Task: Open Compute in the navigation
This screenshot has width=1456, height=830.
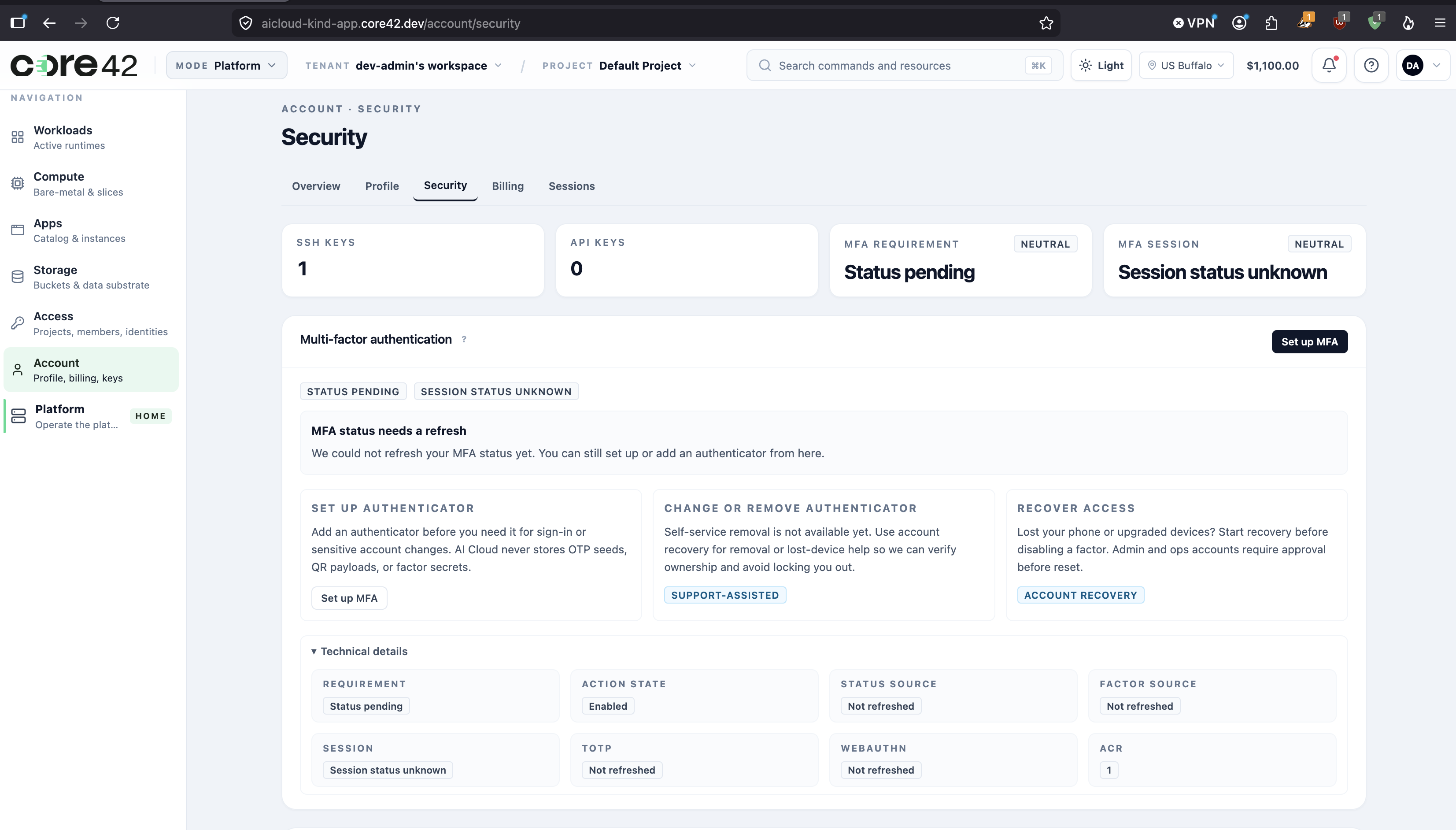Action: pos(91,184)
